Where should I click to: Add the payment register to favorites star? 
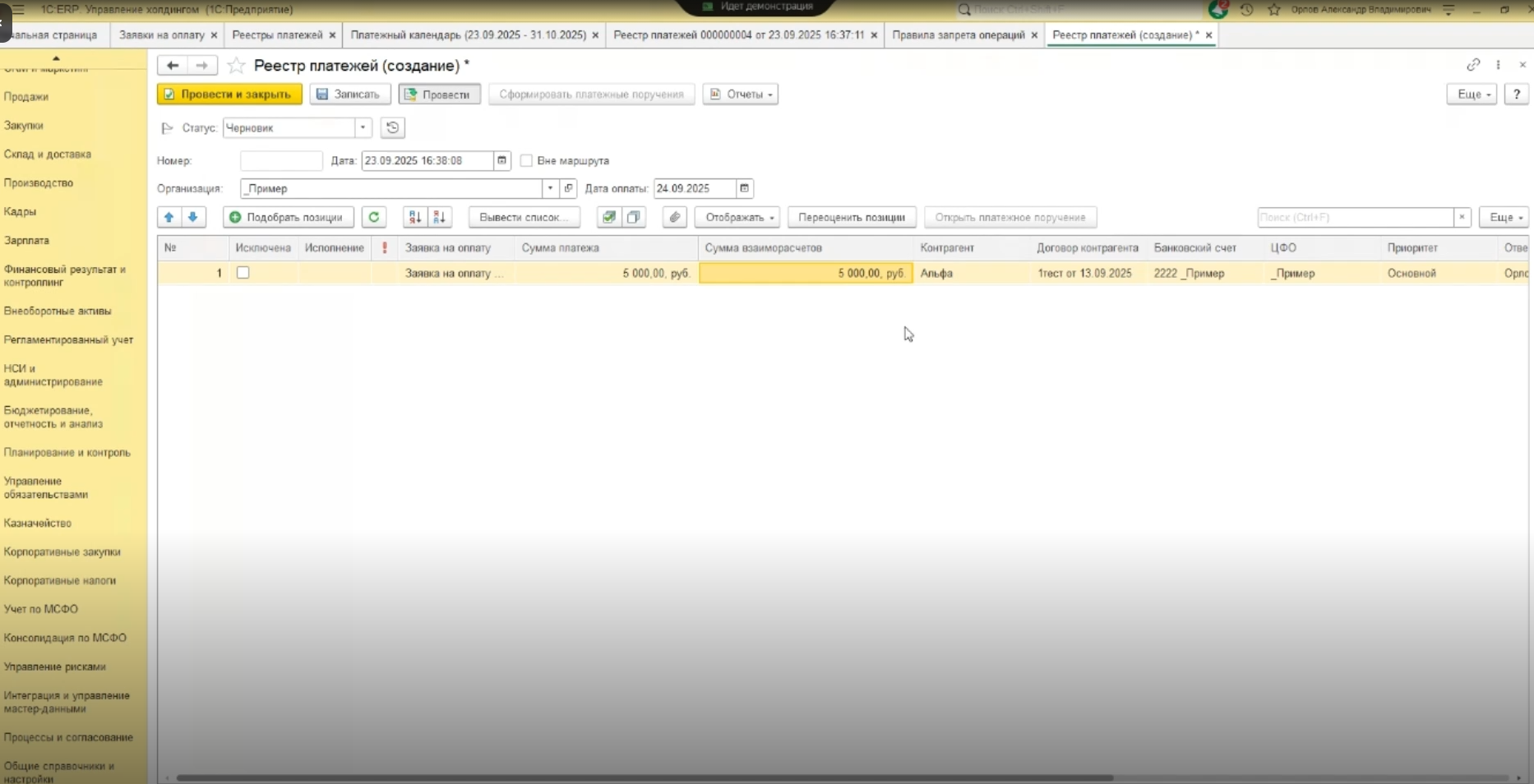click(236, 66)
